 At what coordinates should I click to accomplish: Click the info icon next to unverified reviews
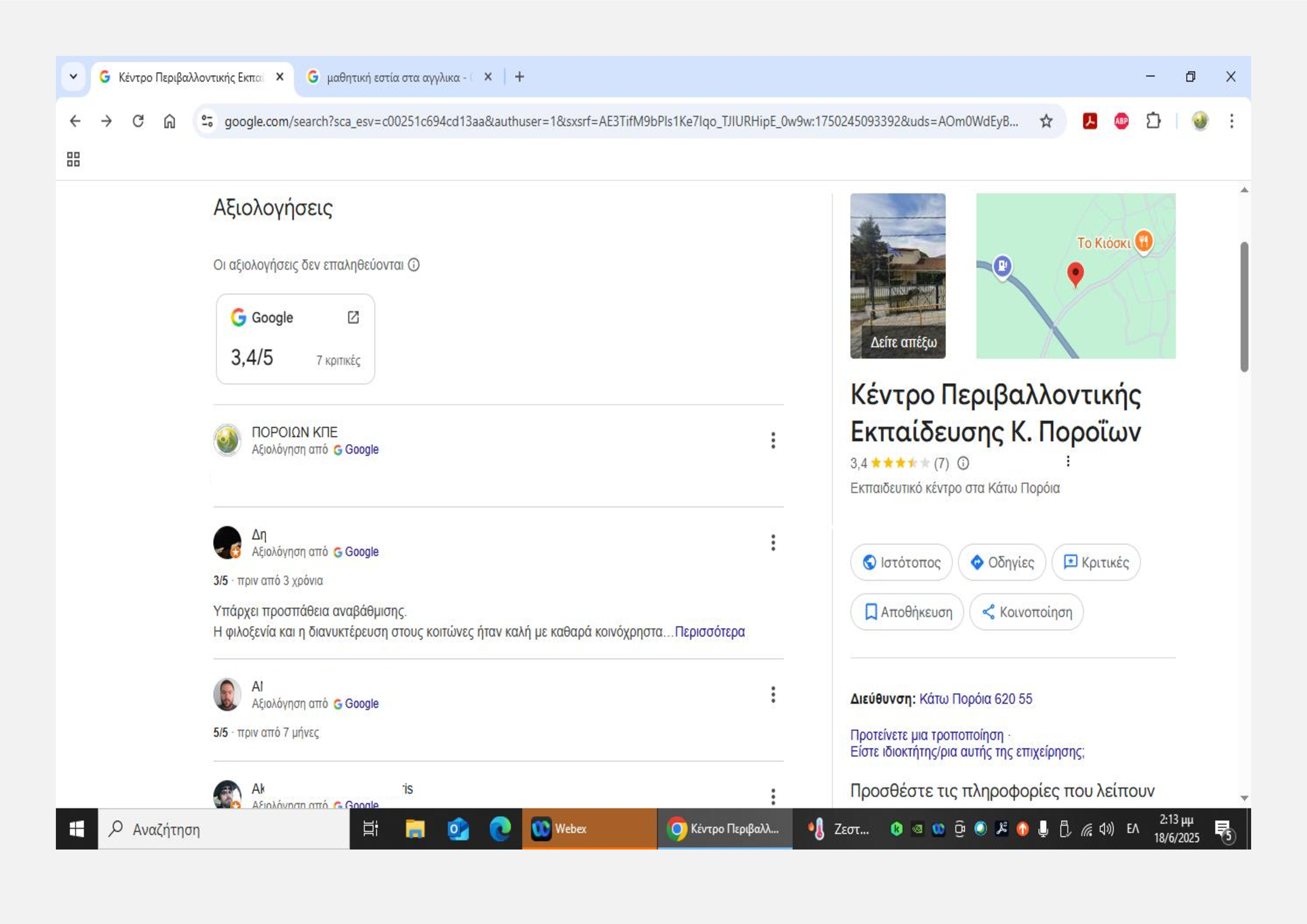(414, 264)
